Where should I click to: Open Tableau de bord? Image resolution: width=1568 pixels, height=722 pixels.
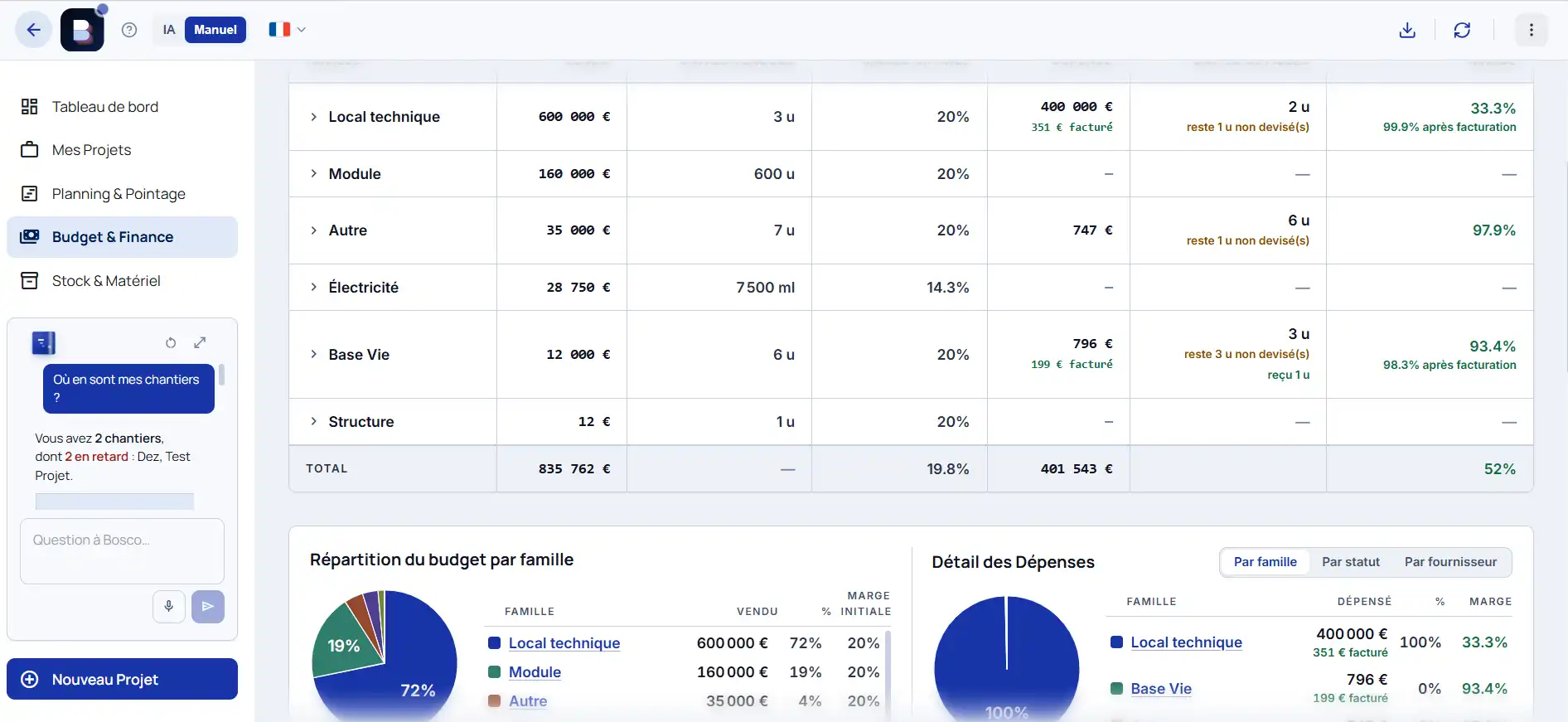pyautogui.click(x=122, y=107)
